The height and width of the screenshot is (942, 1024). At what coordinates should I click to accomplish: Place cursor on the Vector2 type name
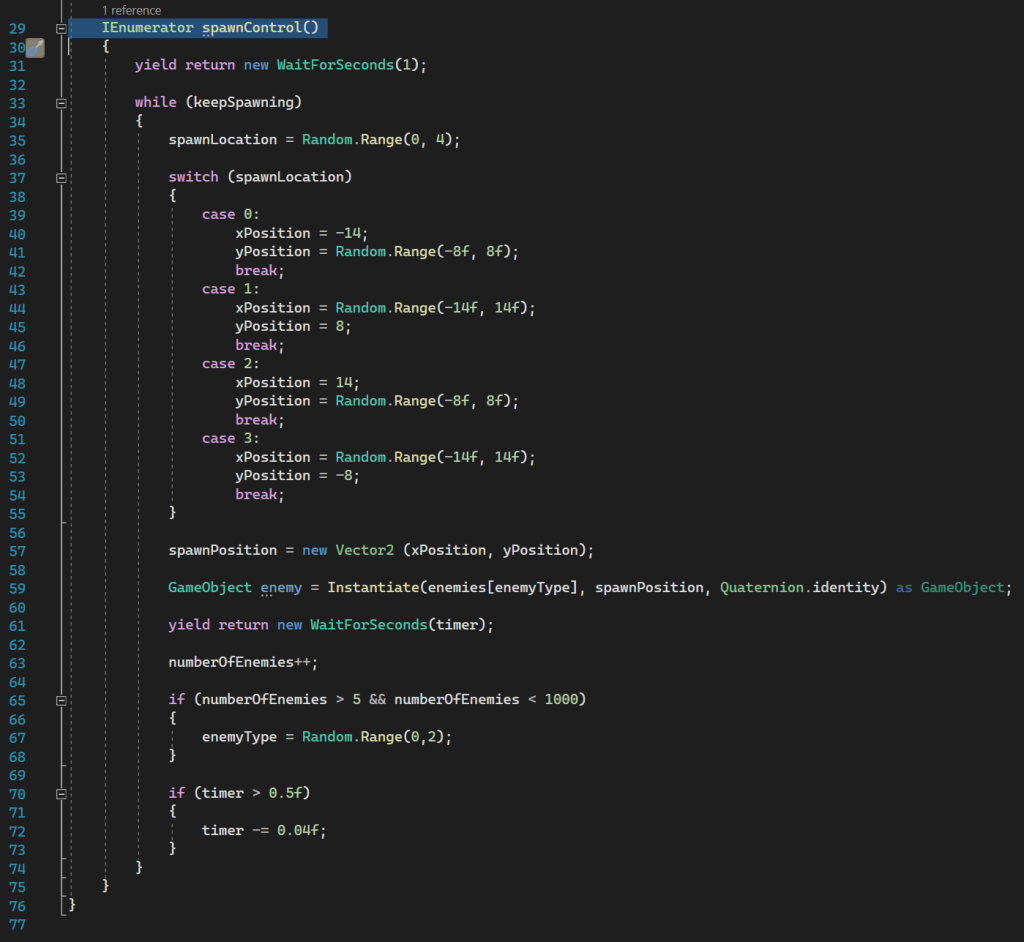366,551
